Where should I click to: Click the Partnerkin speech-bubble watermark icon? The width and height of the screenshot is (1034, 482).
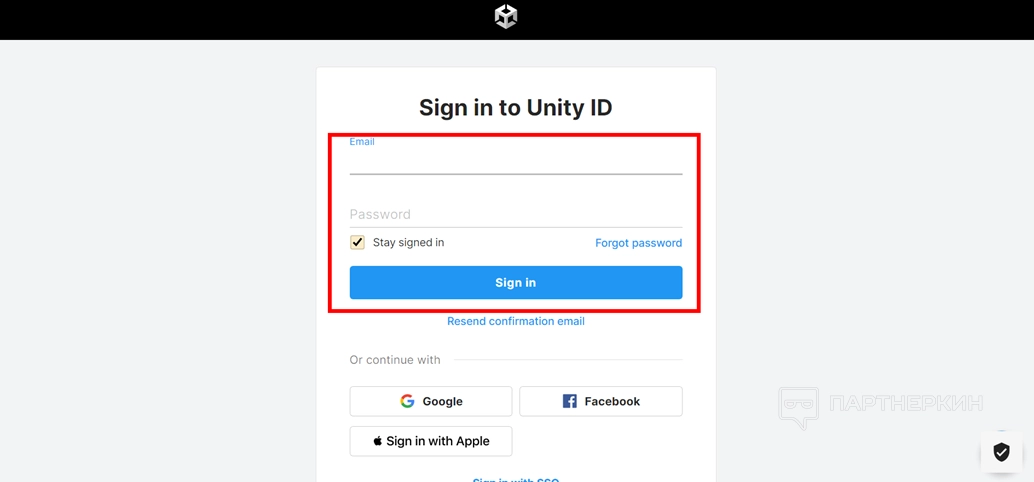798,407
